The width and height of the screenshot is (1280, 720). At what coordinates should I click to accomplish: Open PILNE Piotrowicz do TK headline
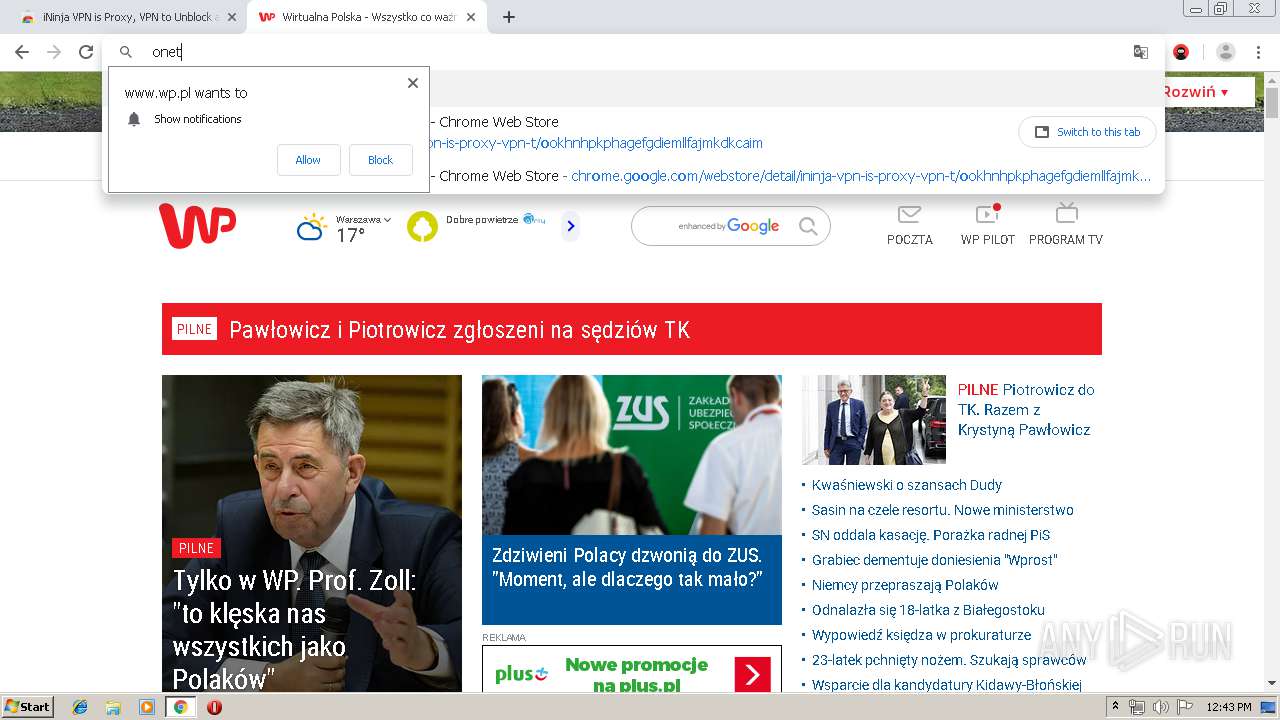1026,410
